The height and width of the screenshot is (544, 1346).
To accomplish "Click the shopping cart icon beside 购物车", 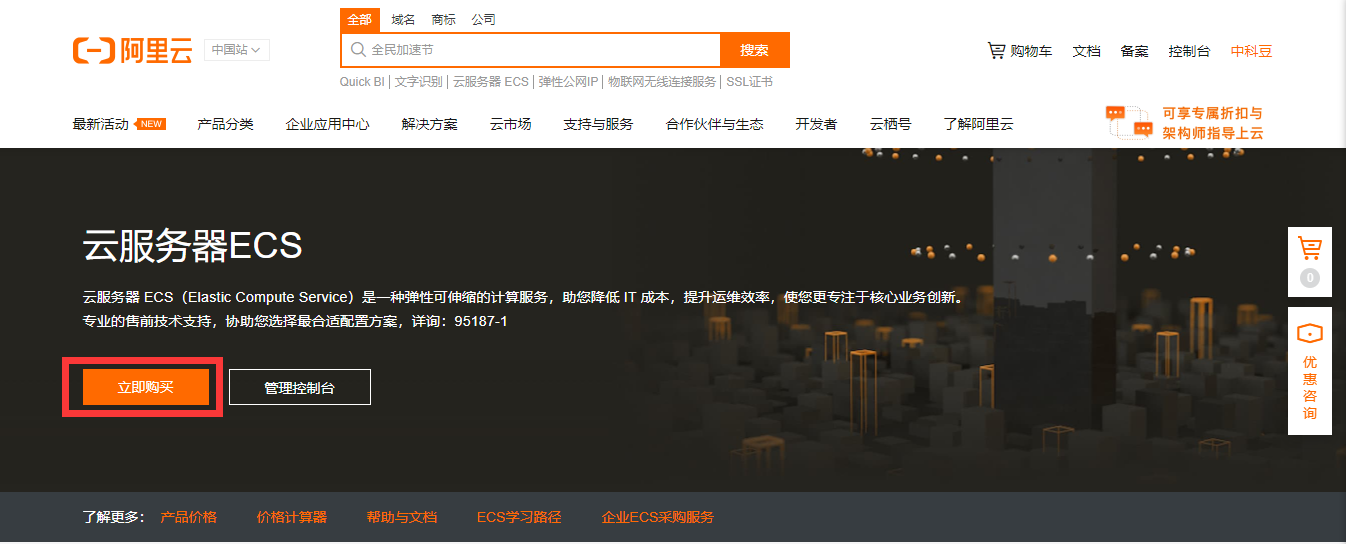I will 996,50.
